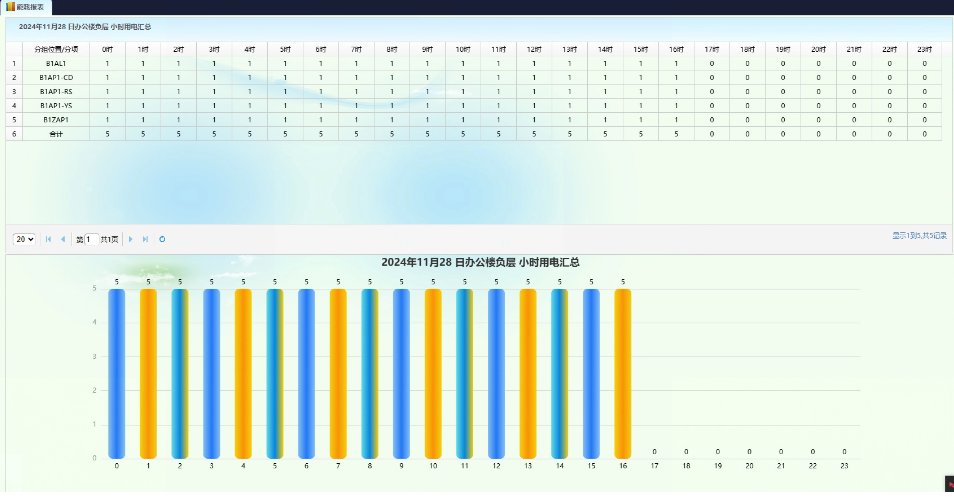Click the 显示1到5,共5记录 record summary
954x500 pixels.
919,235
